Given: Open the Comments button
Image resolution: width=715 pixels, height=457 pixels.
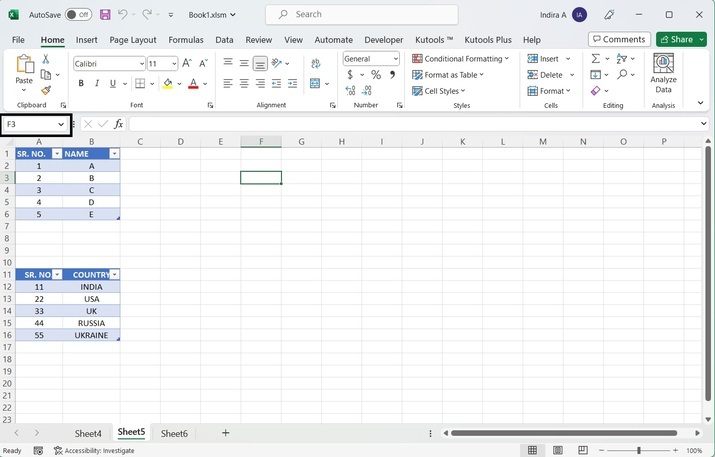Looking at the screenshot, I should click(619, 39).
